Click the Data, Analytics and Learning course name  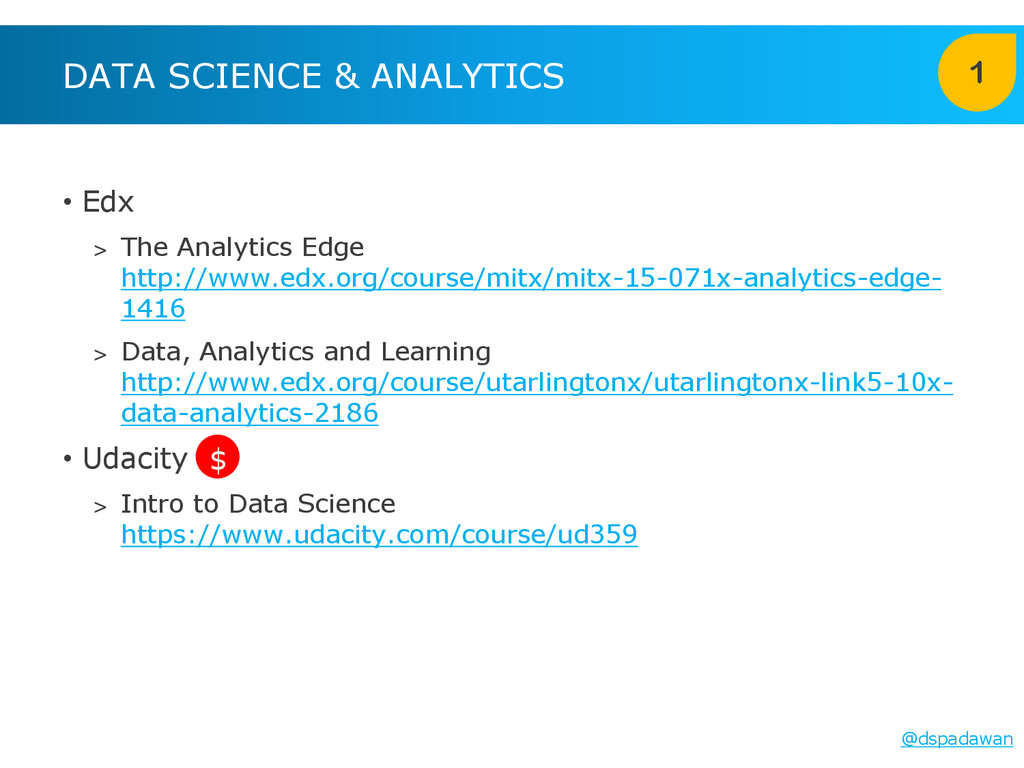pyautogui.click(x=305, y=352)
